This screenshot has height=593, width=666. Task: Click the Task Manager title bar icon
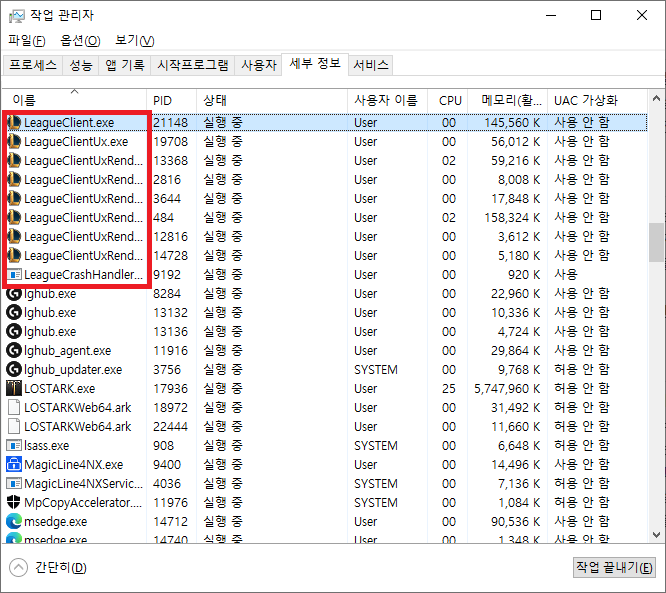[x=16, y=16]
